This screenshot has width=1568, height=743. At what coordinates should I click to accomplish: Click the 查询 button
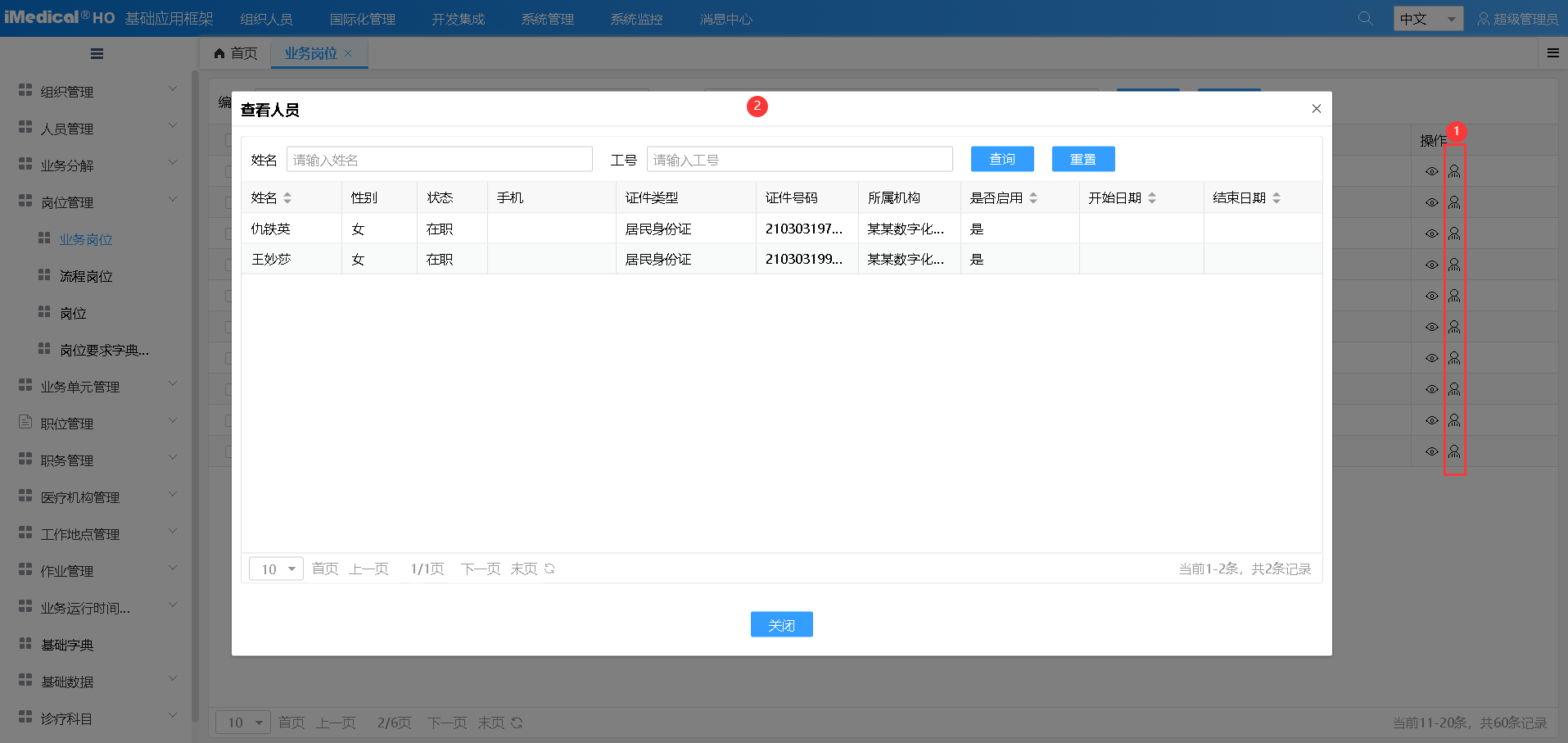[x=1002, y=159]
